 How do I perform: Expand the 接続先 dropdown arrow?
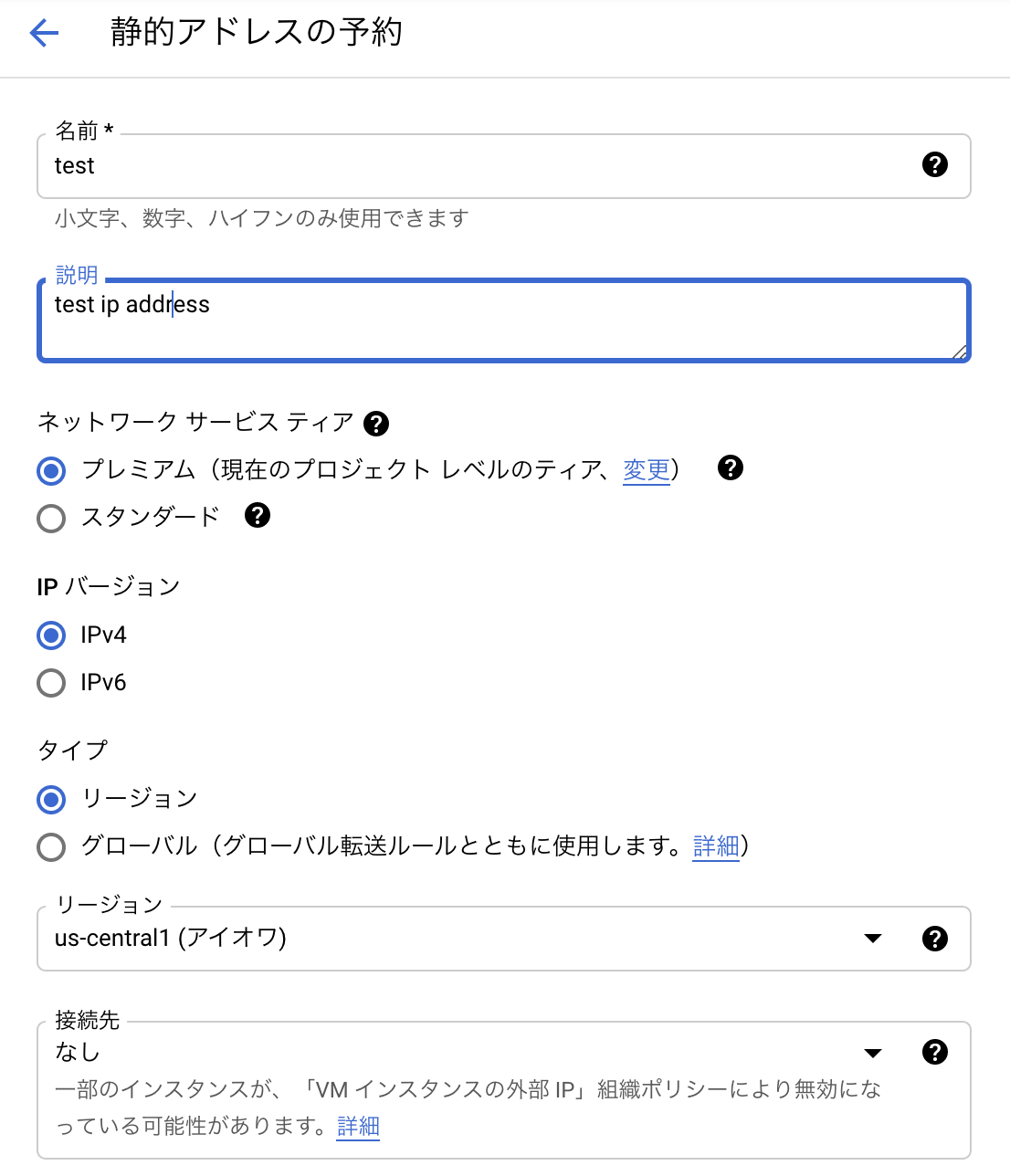point(873,1053)
